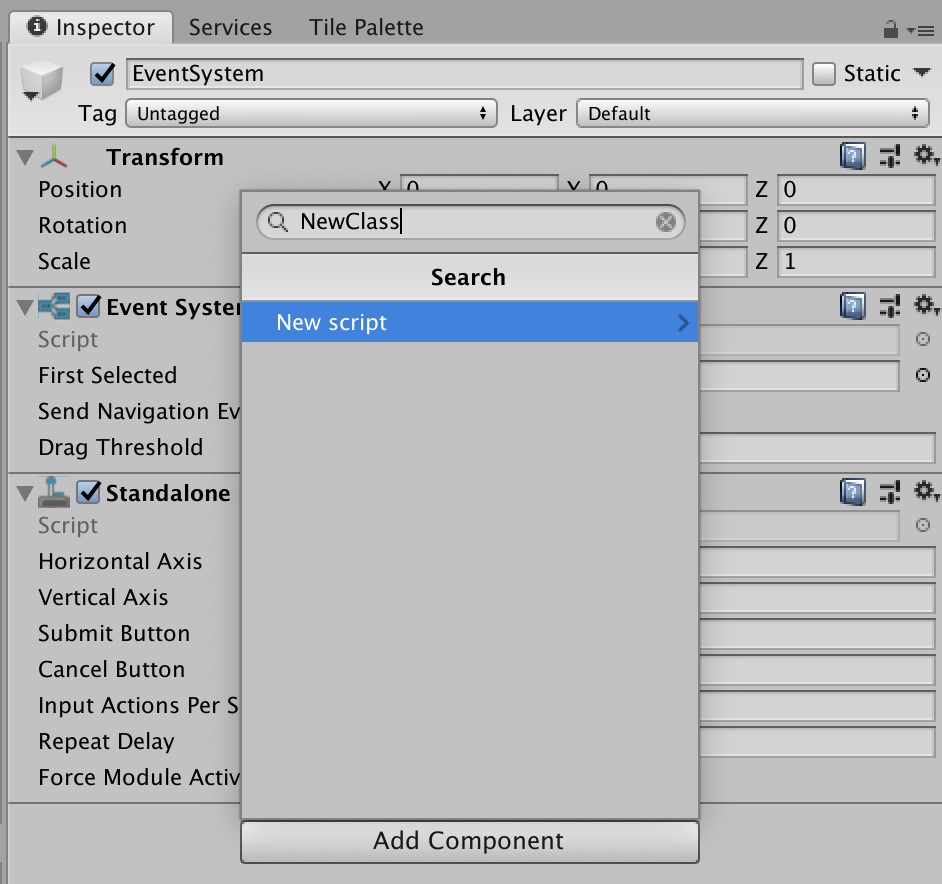
Task: Disable the Standalone module checkbox
Action: pyautogui.click(x=89, y=492)
